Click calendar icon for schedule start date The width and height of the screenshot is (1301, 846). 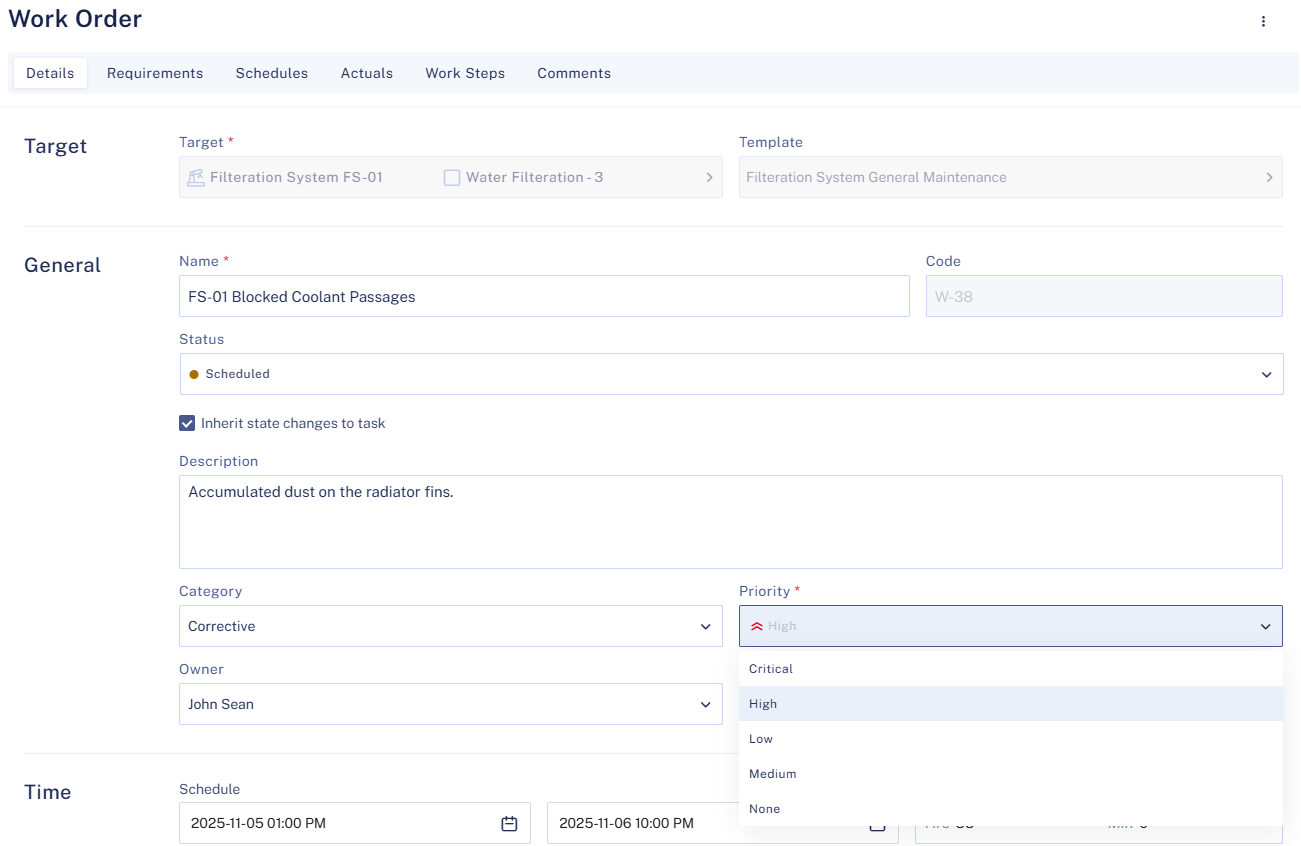tap(509, 823)
